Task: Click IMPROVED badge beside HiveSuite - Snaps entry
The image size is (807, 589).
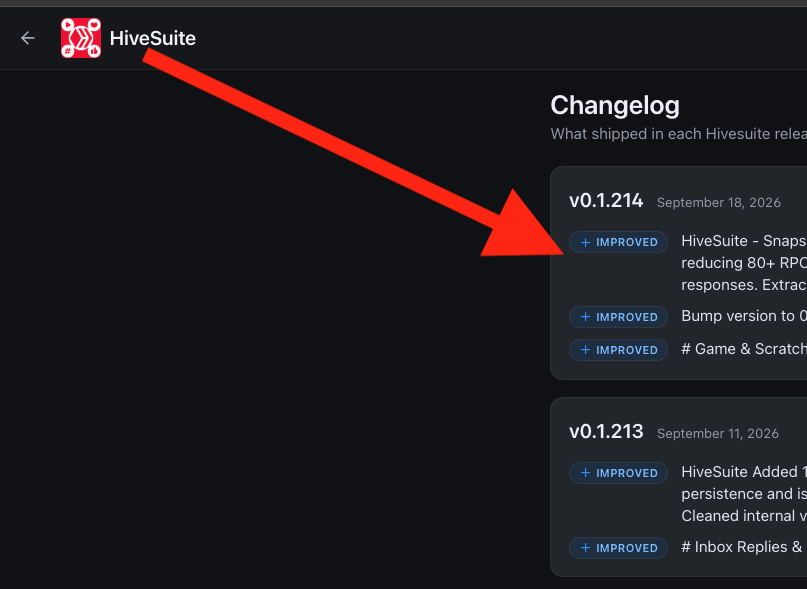Action: pos(618,242)
